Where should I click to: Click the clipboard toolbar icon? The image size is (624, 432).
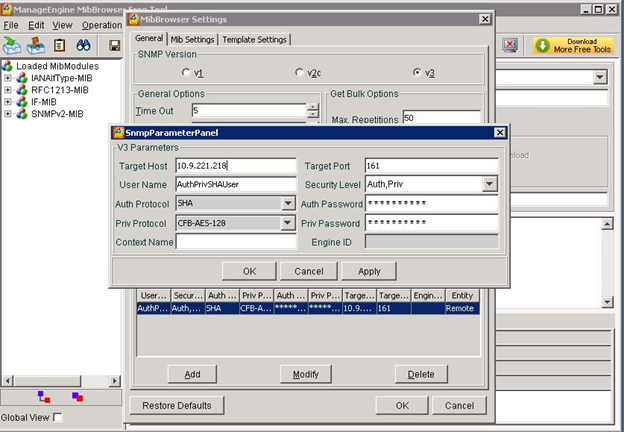click(x=60, y=45)
